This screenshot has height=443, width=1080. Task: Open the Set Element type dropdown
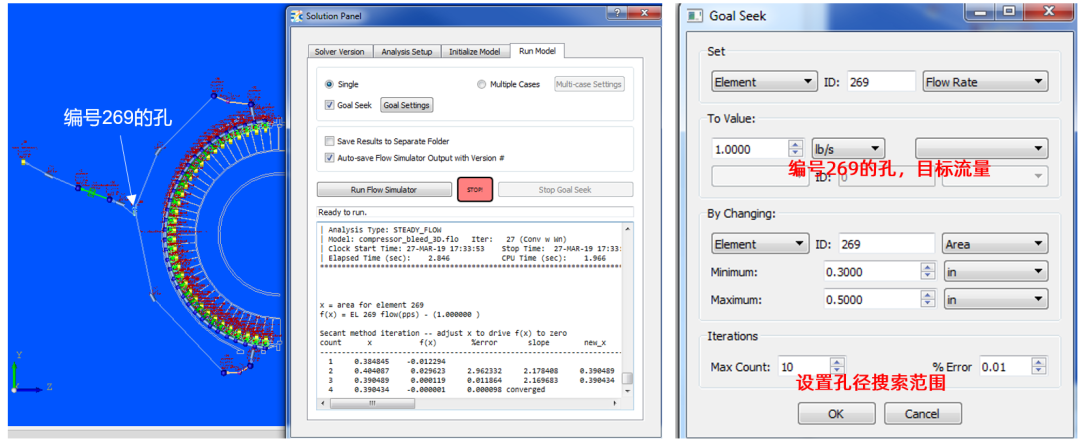(x=764, y=82)
